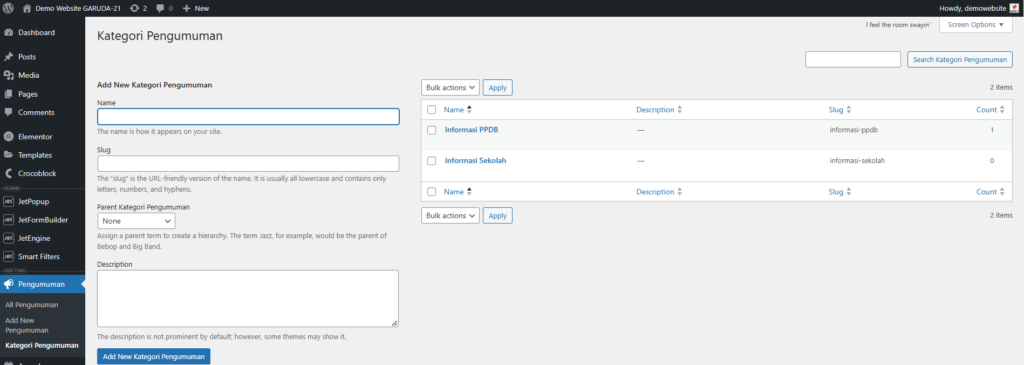Open All Pengumuman submenu item
This screenshot has width=1024, height=365.
point(31,305)
